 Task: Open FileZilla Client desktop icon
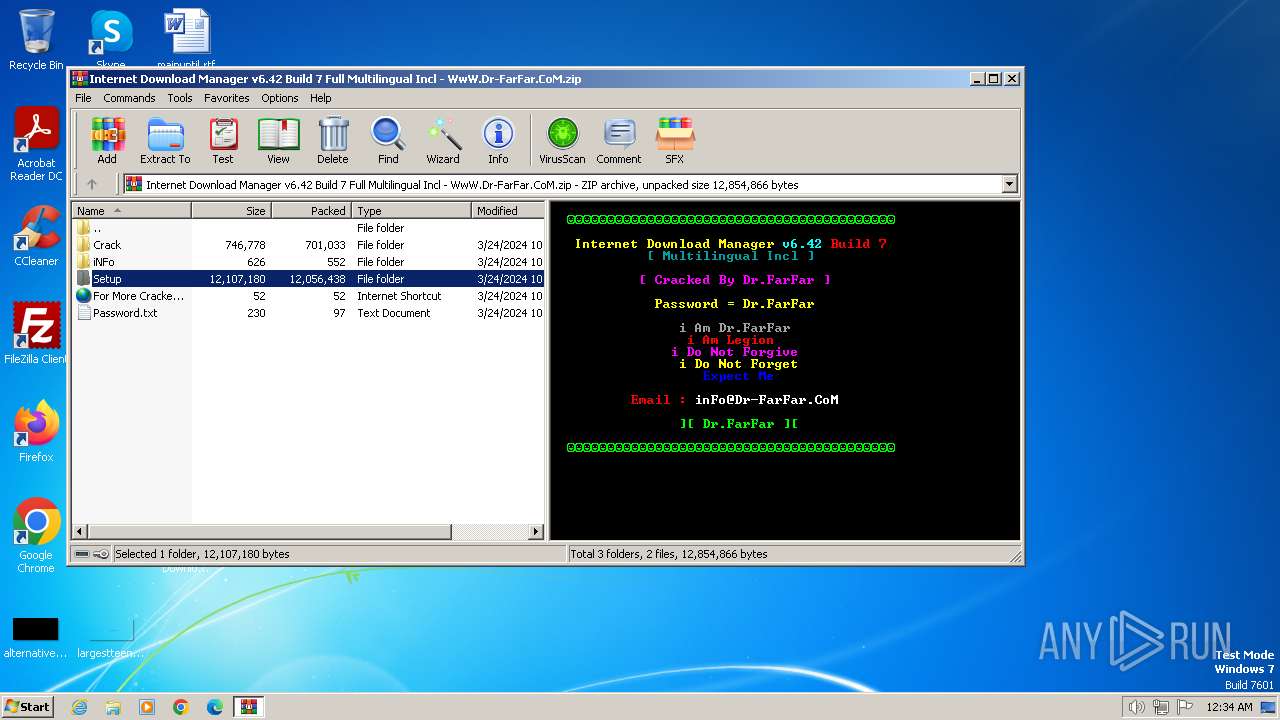pyautogui.click(x=36, y=334)
